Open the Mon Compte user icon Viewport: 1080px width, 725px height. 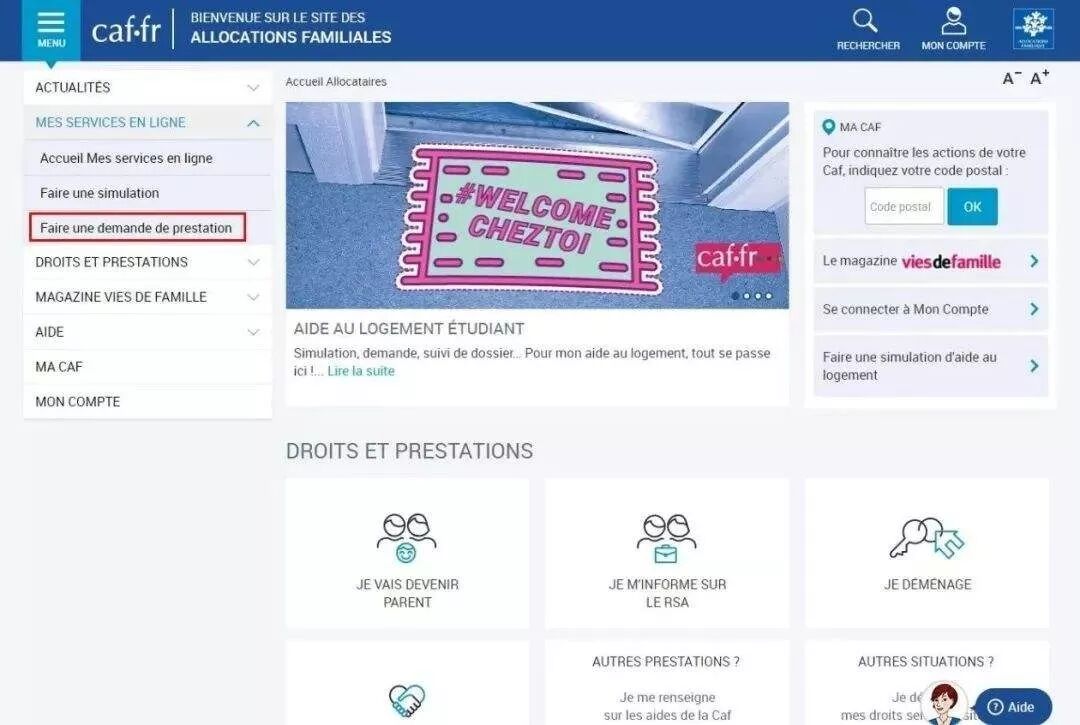pyautogui.click(x=953, y=21)
